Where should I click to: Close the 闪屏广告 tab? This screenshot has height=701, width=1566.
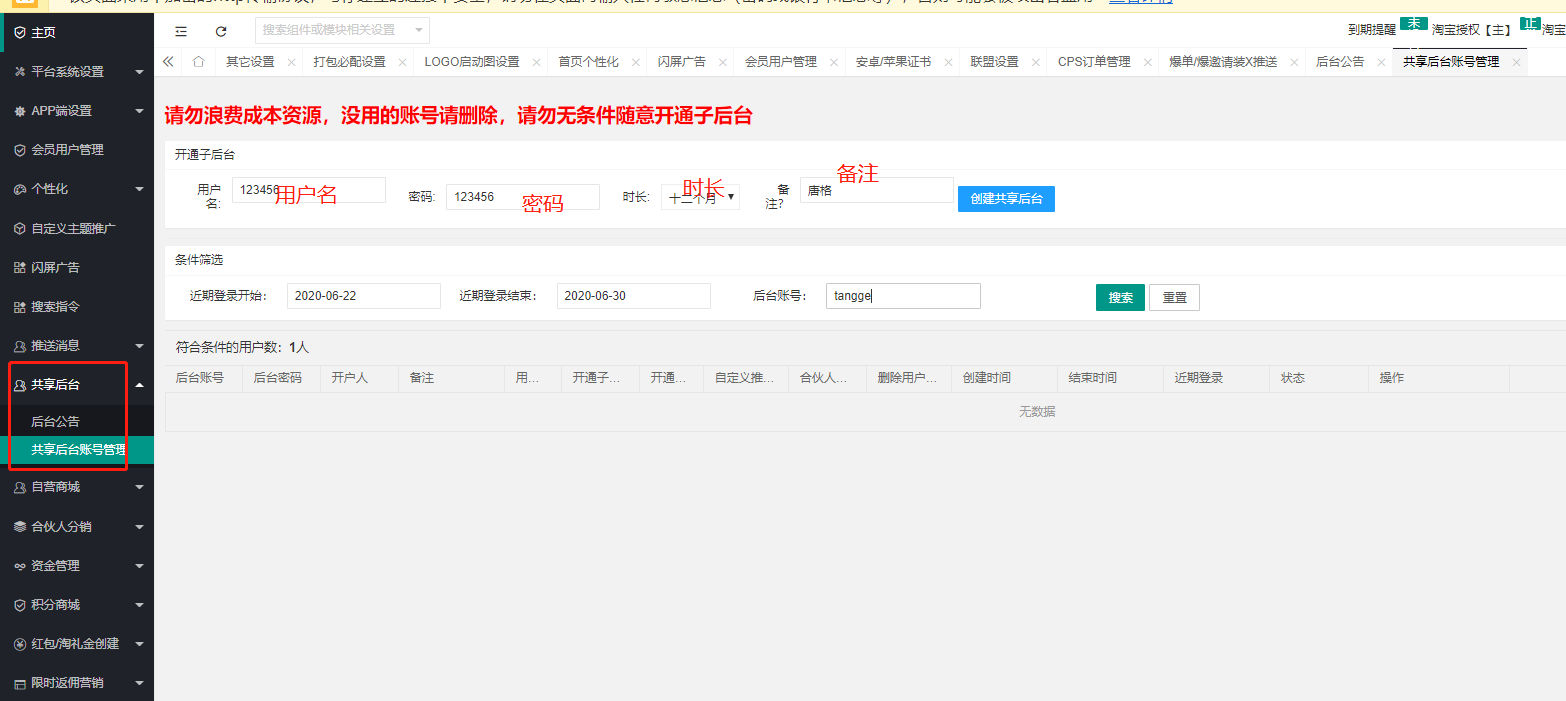[x=723, y=62]
